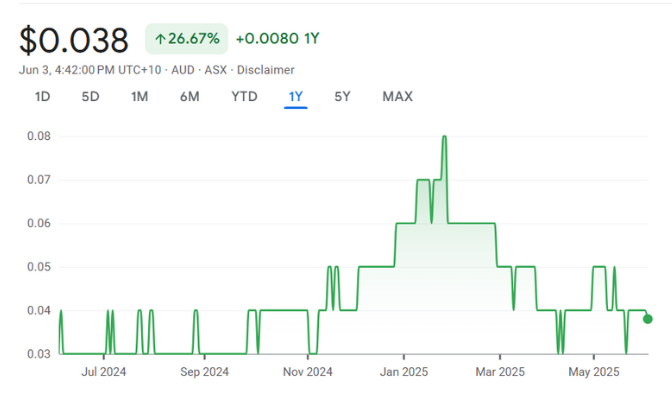
Task: Click the 26.67% gain badge
Action: 186,39
